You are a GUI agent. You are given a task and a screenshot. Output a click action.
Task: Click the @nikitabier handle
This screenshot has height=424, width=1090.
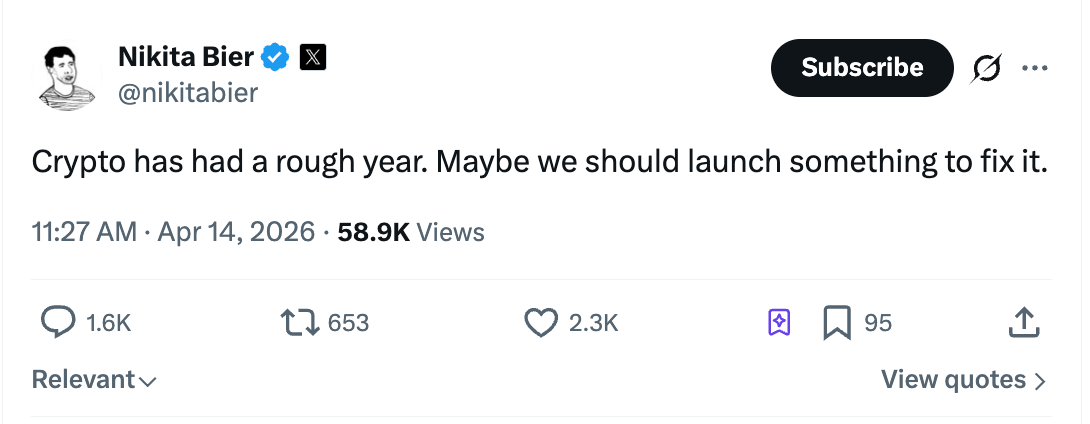click(188, 92)
